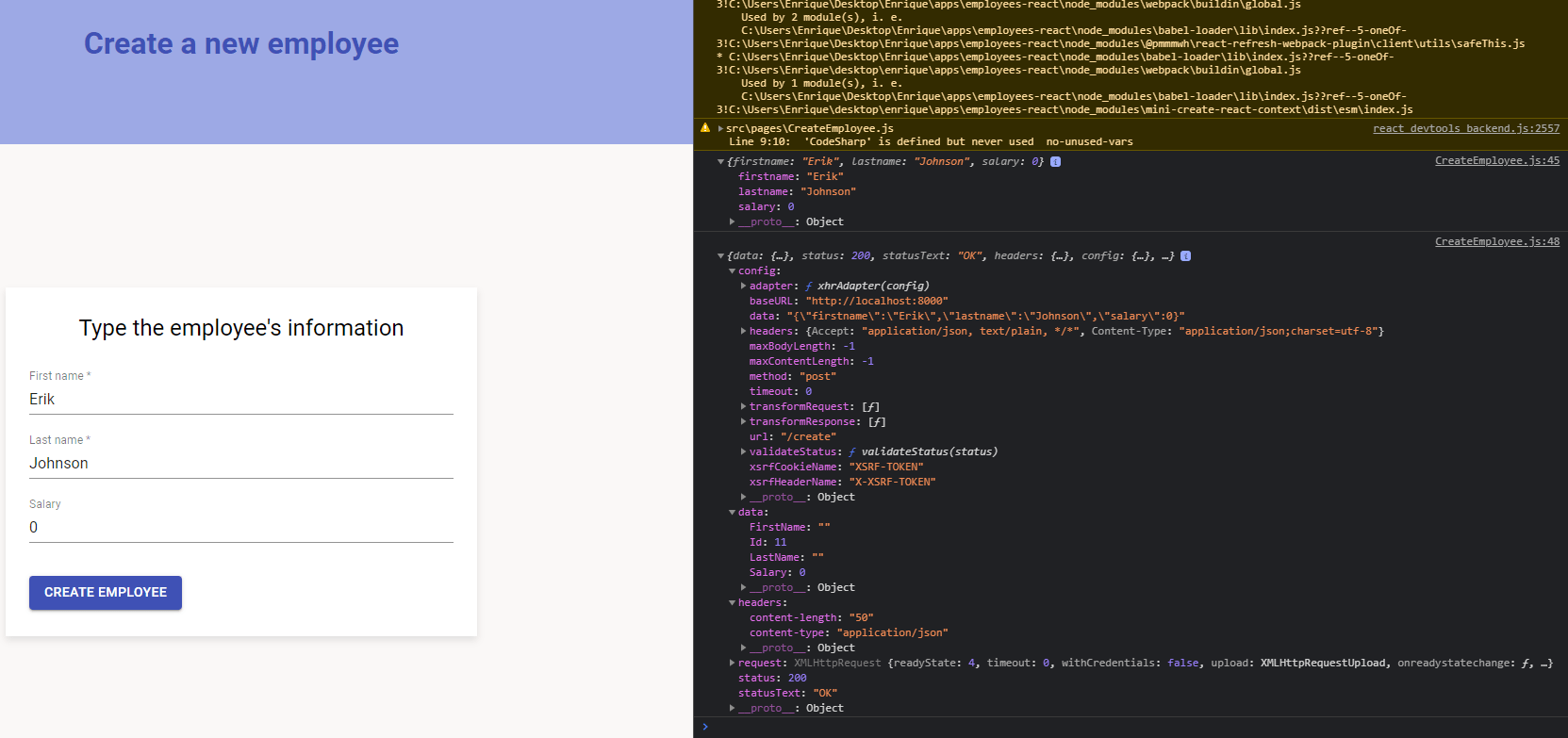Click the firstname: "Erik" property line
The width and height of the screenshot is (1568, 738).
pyautogui.click(x=791, y=177)
